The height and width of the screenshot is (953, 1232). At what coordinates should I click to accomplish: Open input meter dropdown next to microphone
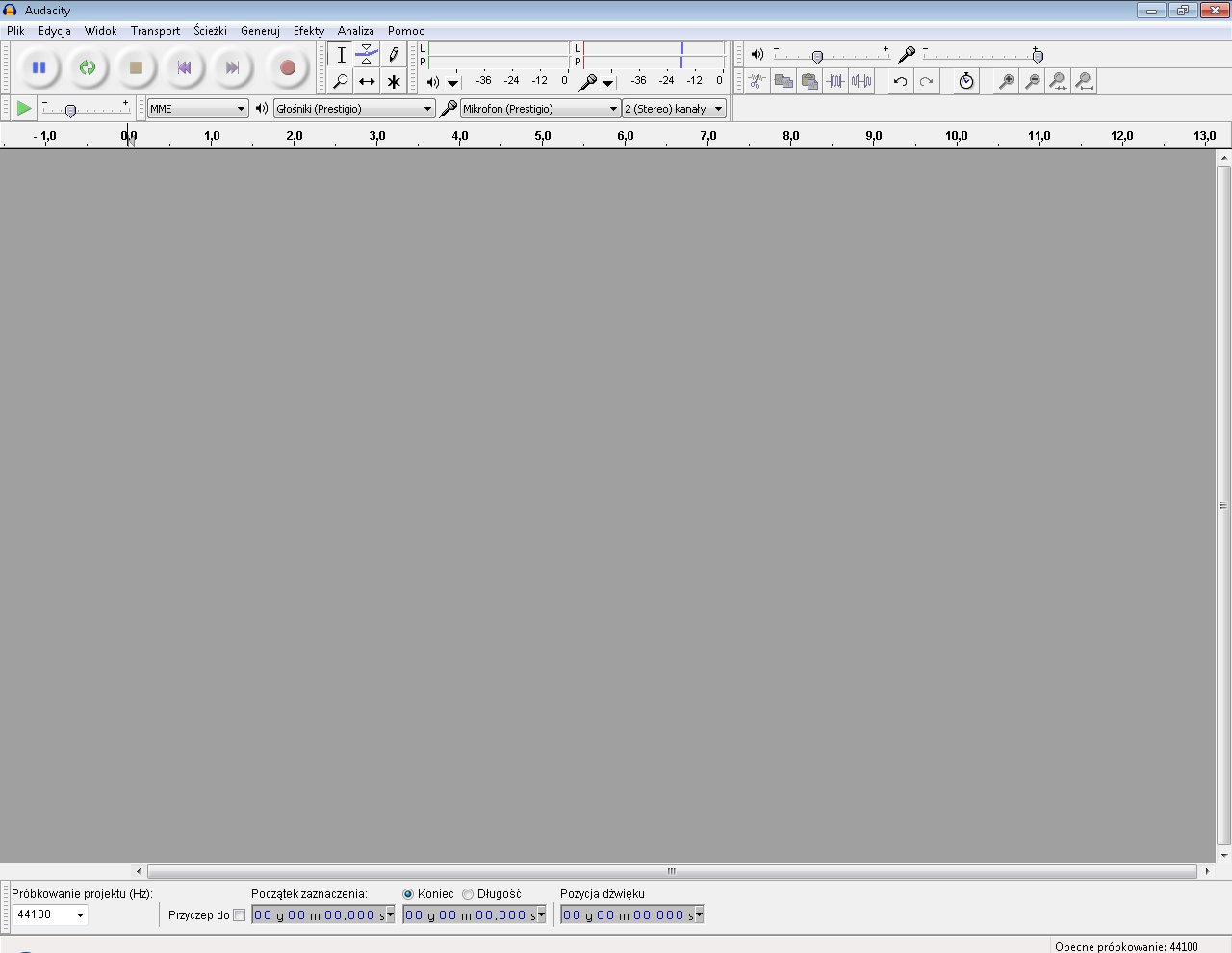(608, 83)
